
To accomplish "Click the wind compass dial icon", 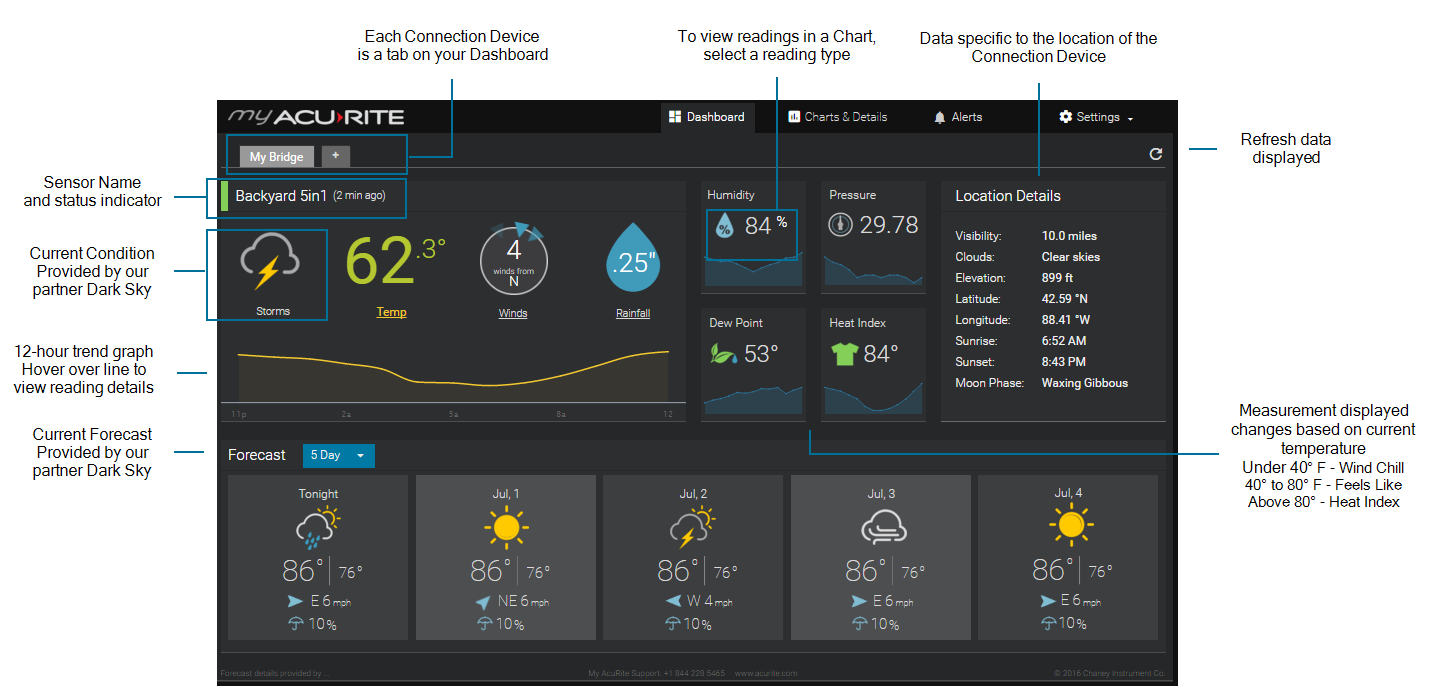I will pos(513,258).
